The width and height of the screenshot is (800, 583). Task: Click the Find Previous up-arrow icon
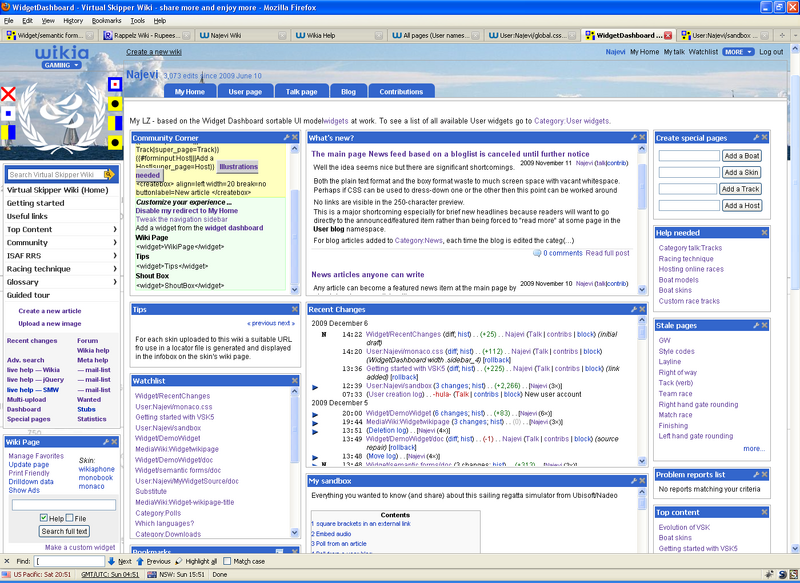tap(140, 561)
